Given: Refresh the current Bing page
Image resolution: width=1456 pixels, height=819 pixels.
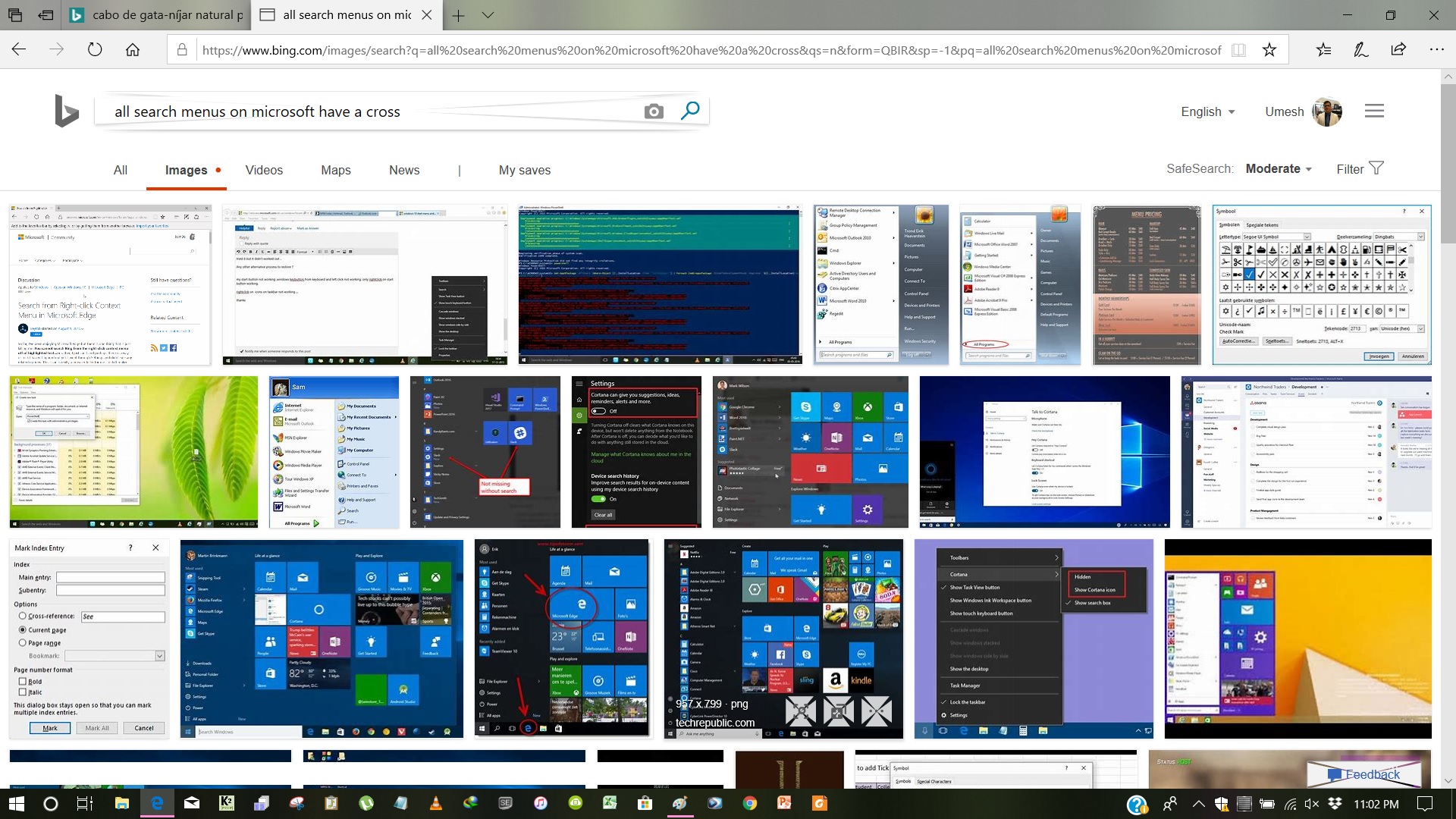Looking at the screenshot, I should click(x=95, y=50).
